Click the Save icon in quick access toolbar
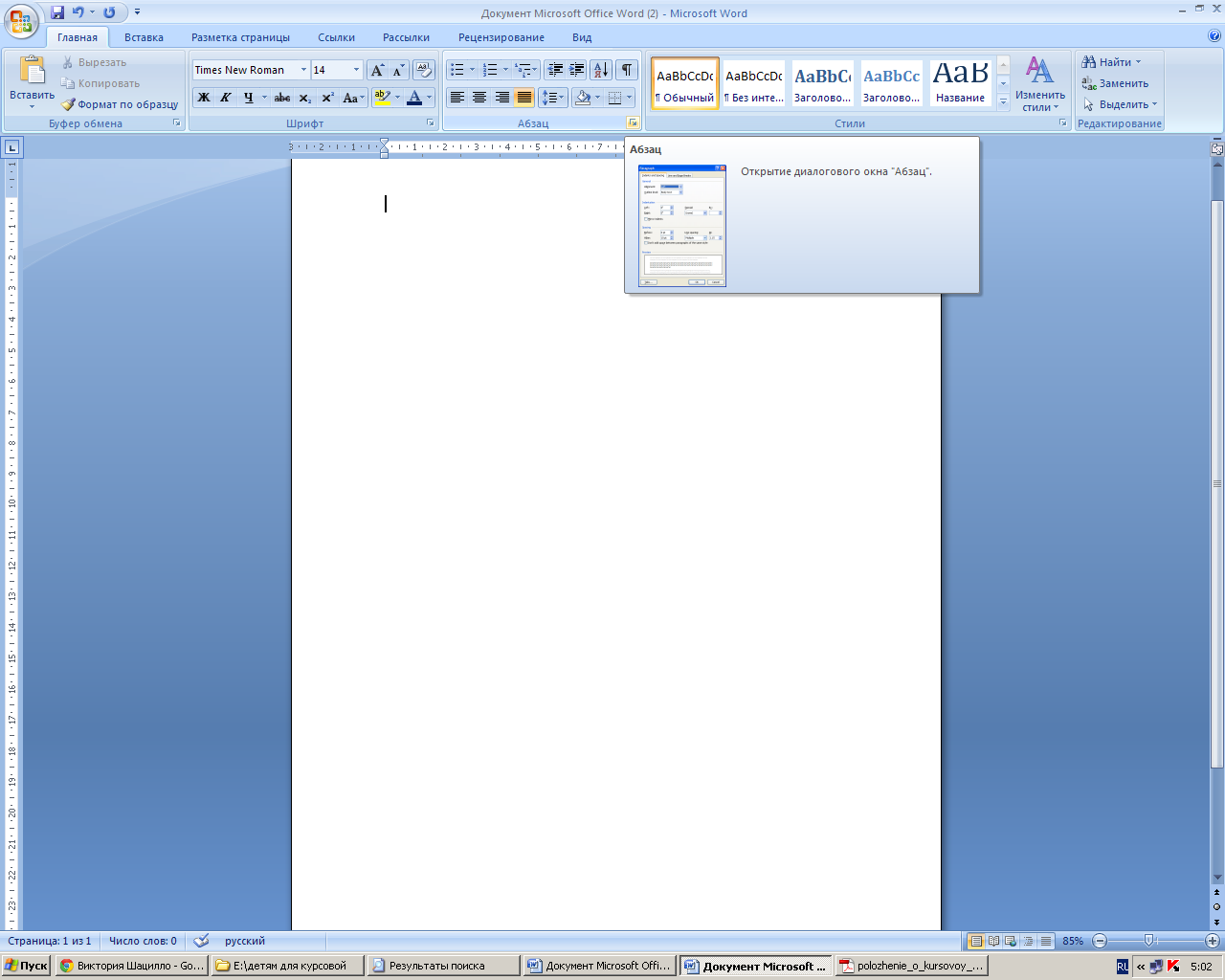Screen dimensions: 1225x980 [x=57, y=12]
